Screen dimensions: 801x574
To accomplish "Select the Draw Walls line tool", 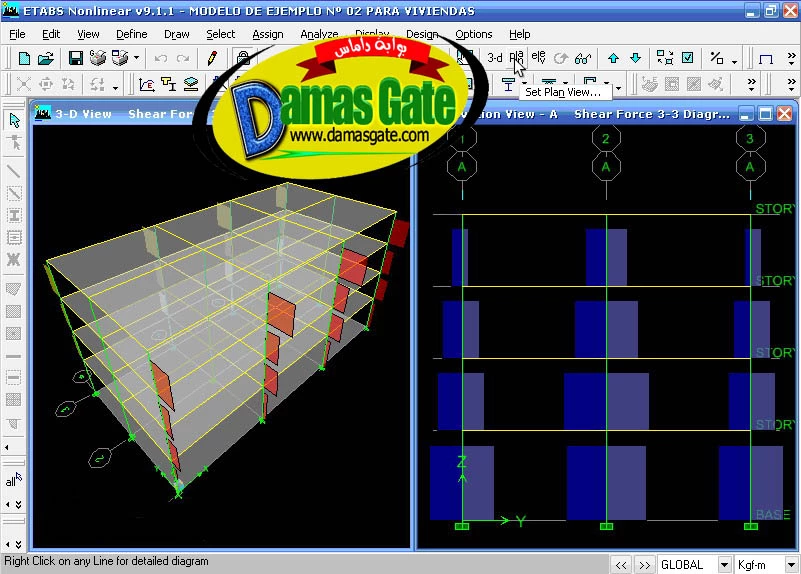I will pyautogui.click(x=14, y=356).
